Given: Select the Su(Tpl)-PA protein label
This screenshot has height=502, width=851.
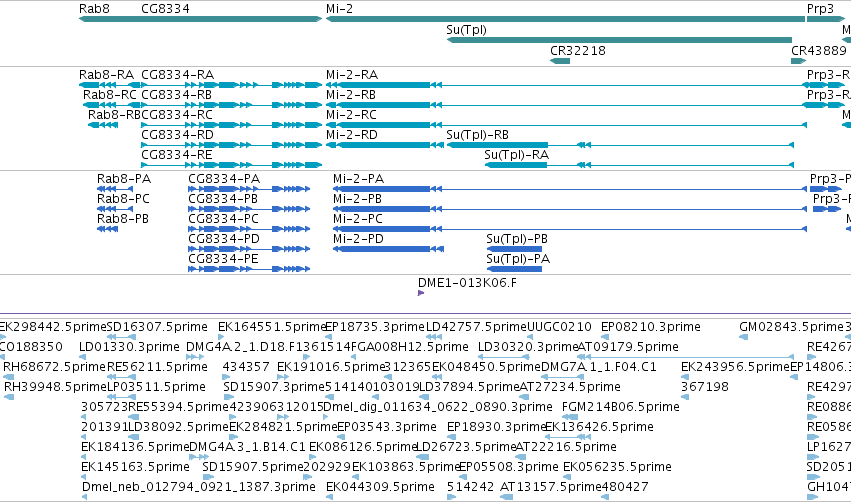Looking at the screenshot, I should click(518, 259).
